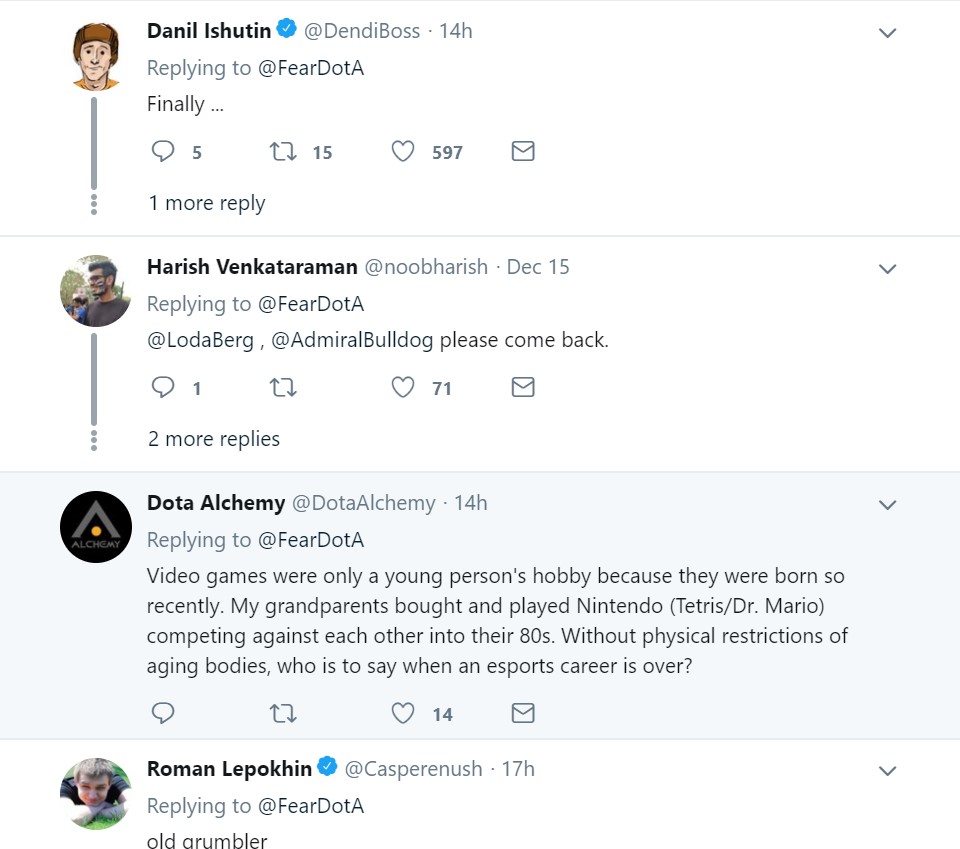Click Dota Alchemy profile avatar

tap(96, 527)
